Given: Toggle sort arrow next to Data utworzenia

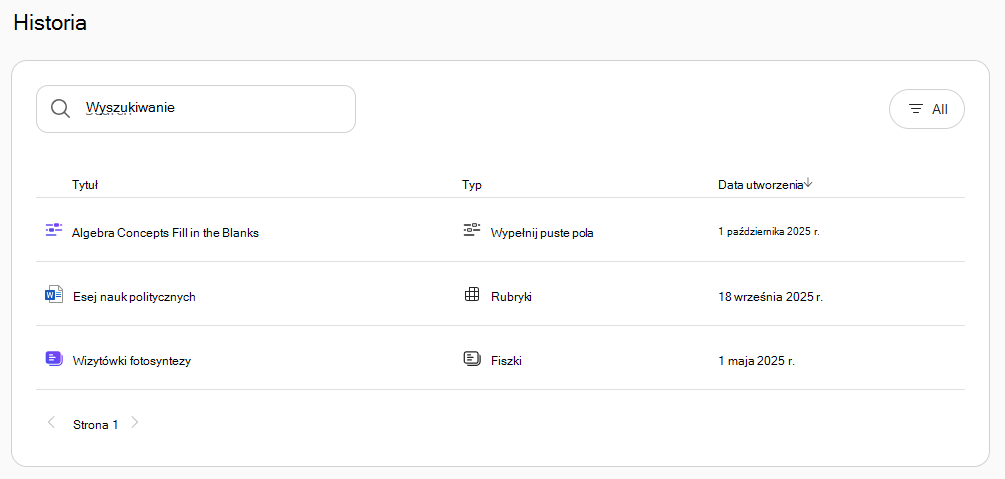Looking at the screenshot, I should 808,183.
